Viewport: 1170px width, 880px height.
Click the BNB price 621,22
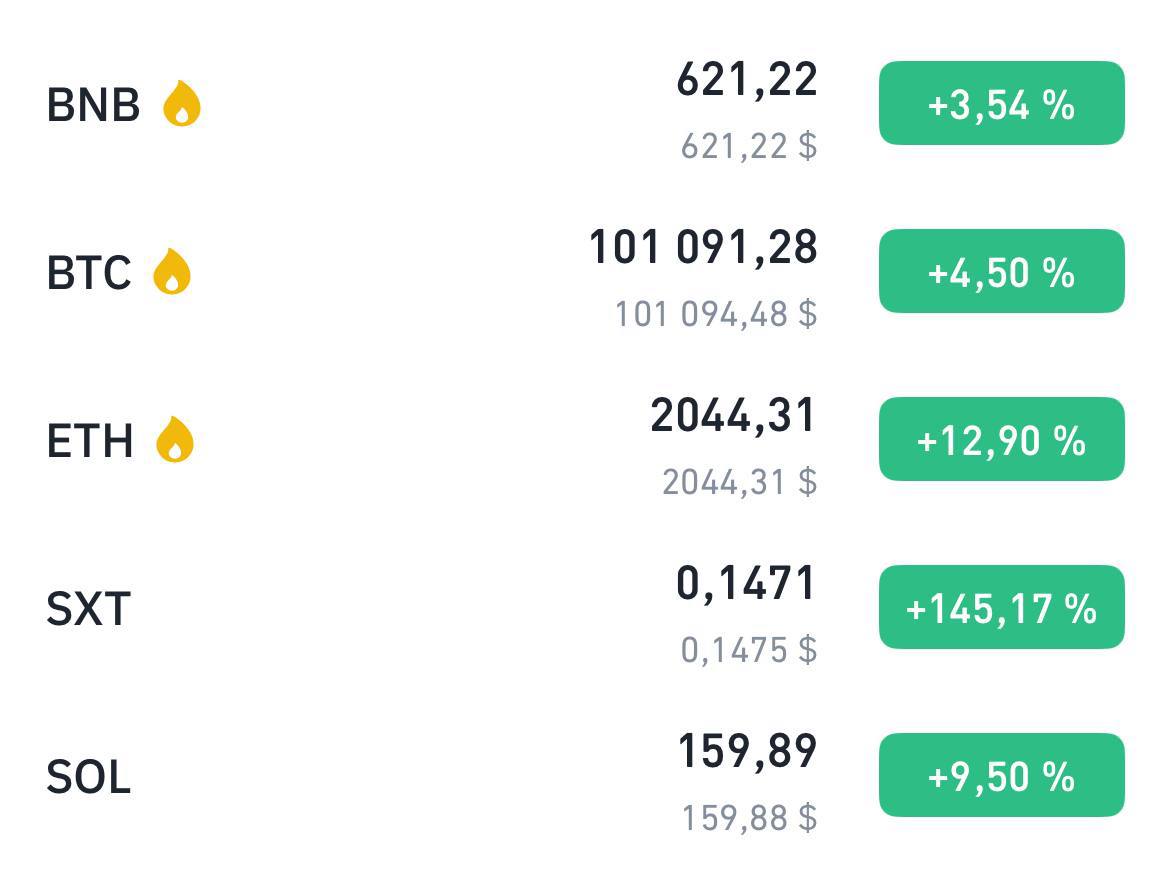click(x=747, y=80)
